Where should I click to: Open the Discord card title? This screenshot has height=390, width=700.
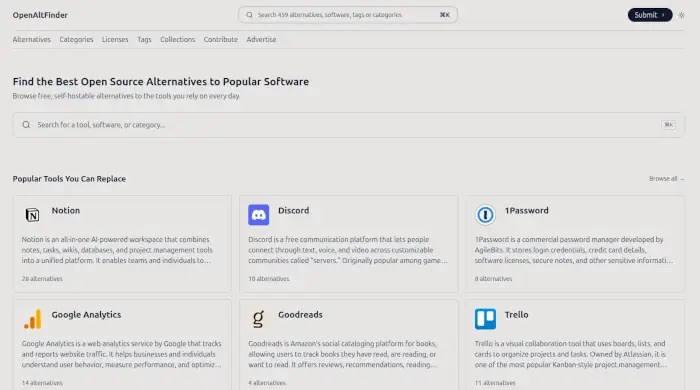(x=293, y=211)
